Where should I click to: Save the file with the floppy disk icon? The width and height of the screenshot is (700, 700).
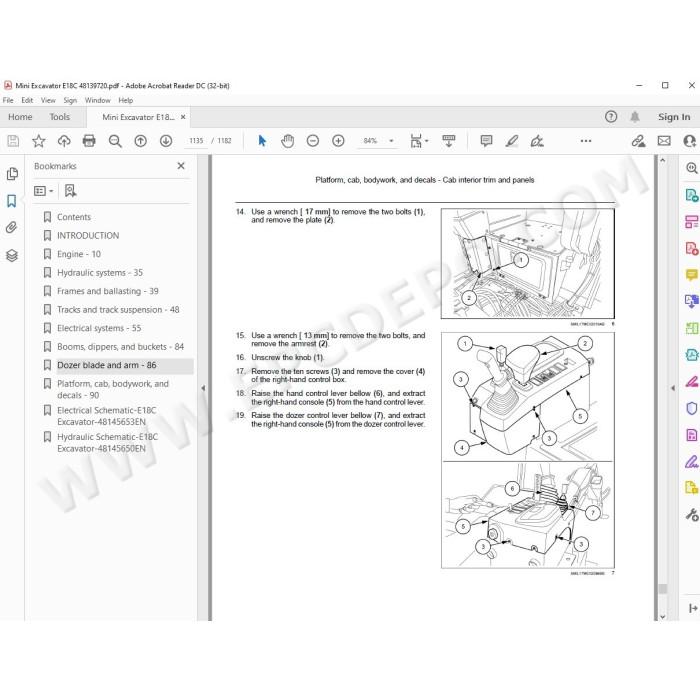[x=13, y=141]
